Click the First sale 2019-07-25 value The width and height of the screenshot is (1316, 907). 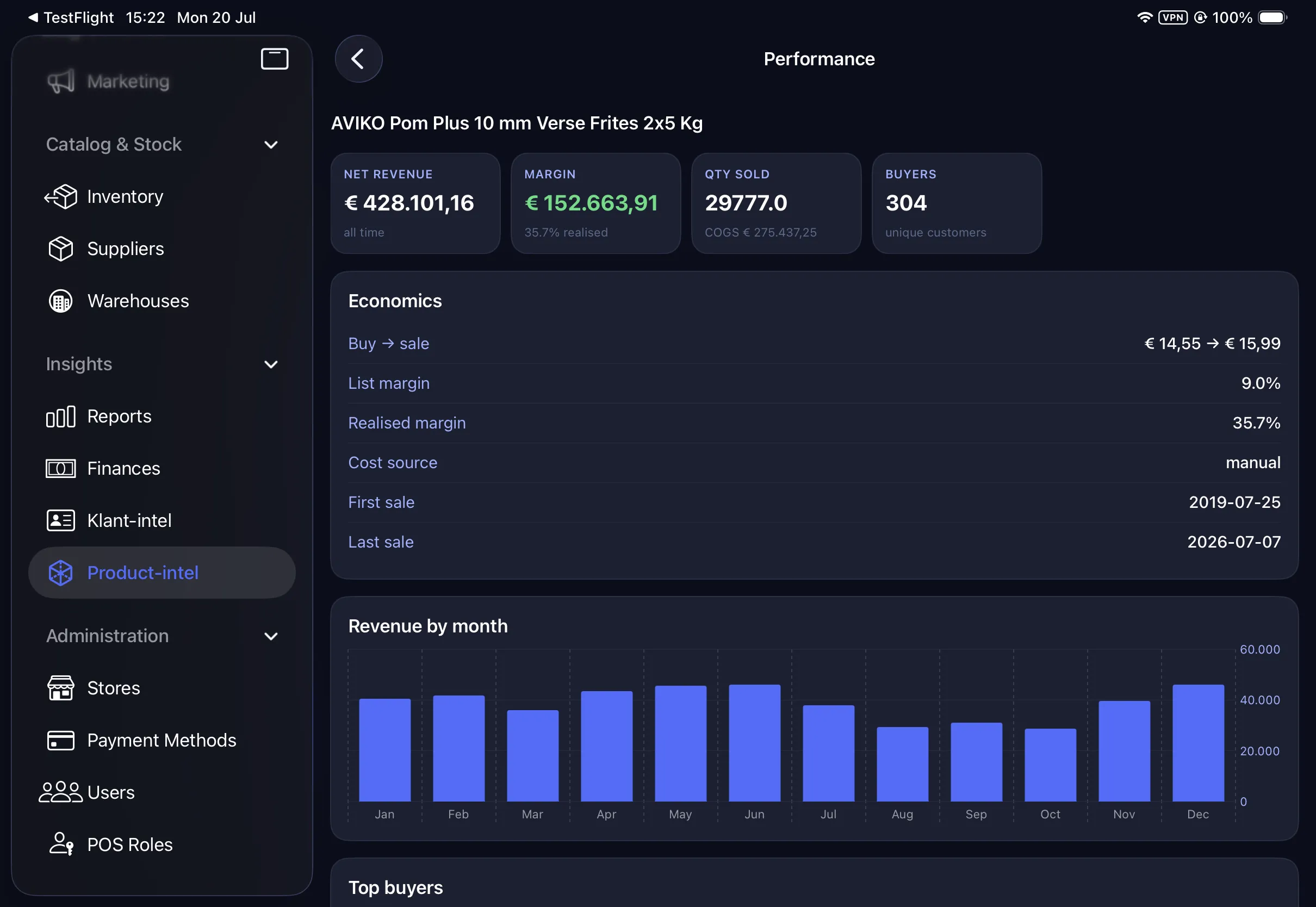click(x=1235, y=503)
